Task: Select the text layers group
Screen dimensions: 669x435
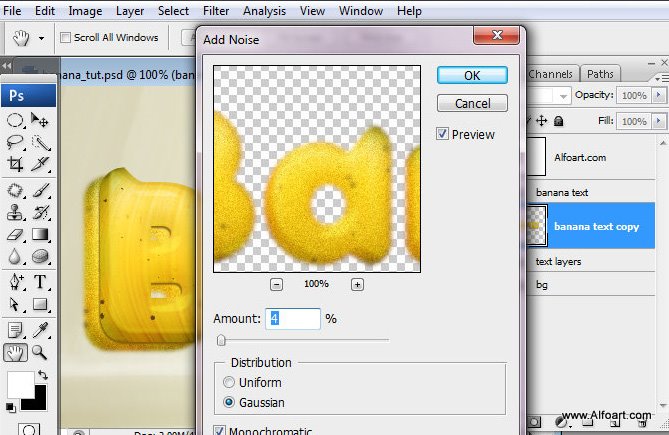Action: coord(591,261)
